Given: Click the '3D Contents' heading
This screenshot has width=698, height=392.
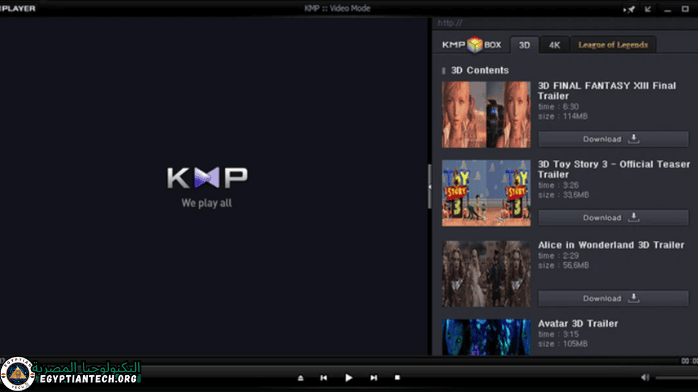Looking at the screenshot, I should pyautogui.click(x=480, y=70).
